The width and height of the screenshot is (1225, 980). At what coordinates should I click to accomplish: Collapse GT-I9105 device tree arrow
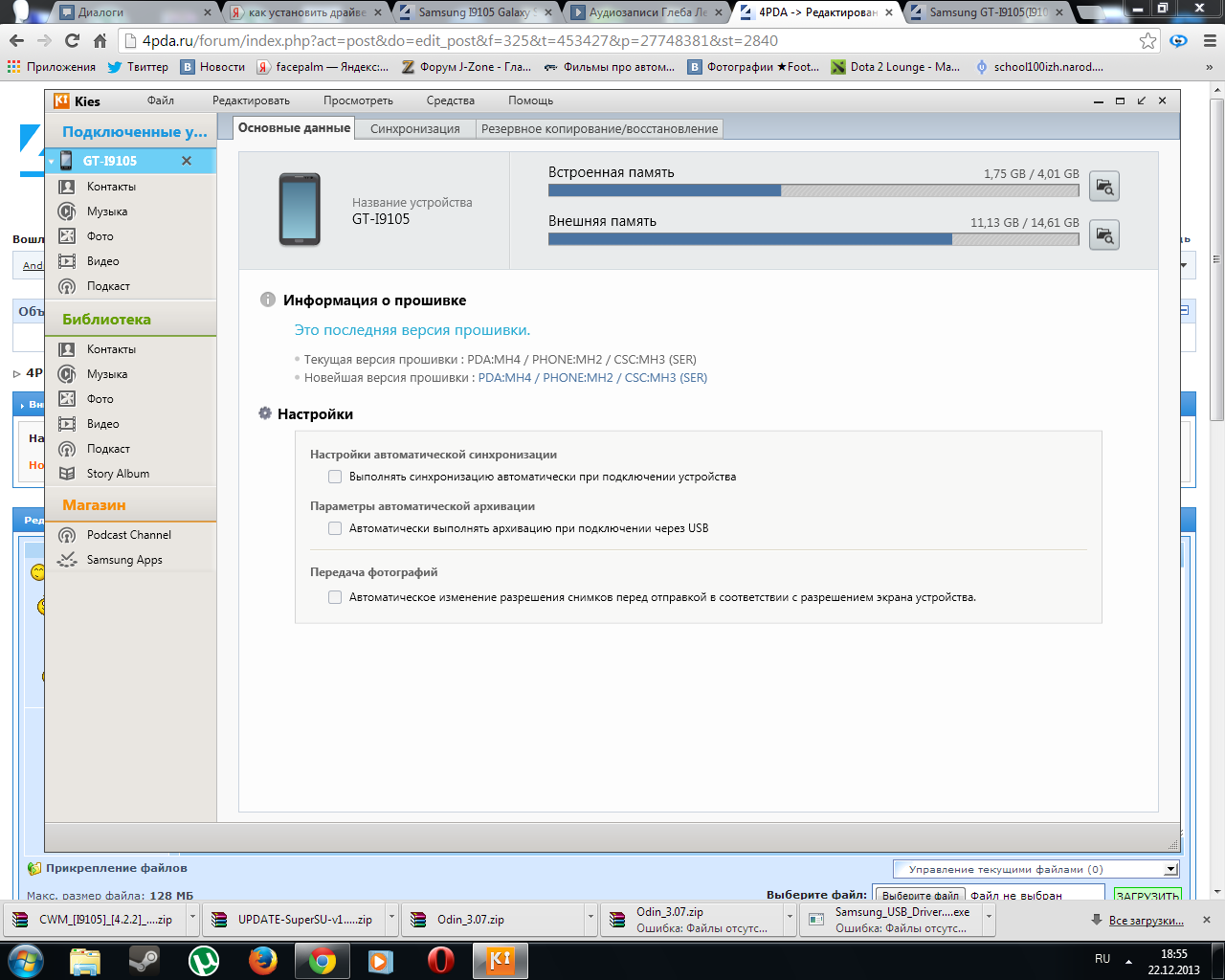pos(51,161)
